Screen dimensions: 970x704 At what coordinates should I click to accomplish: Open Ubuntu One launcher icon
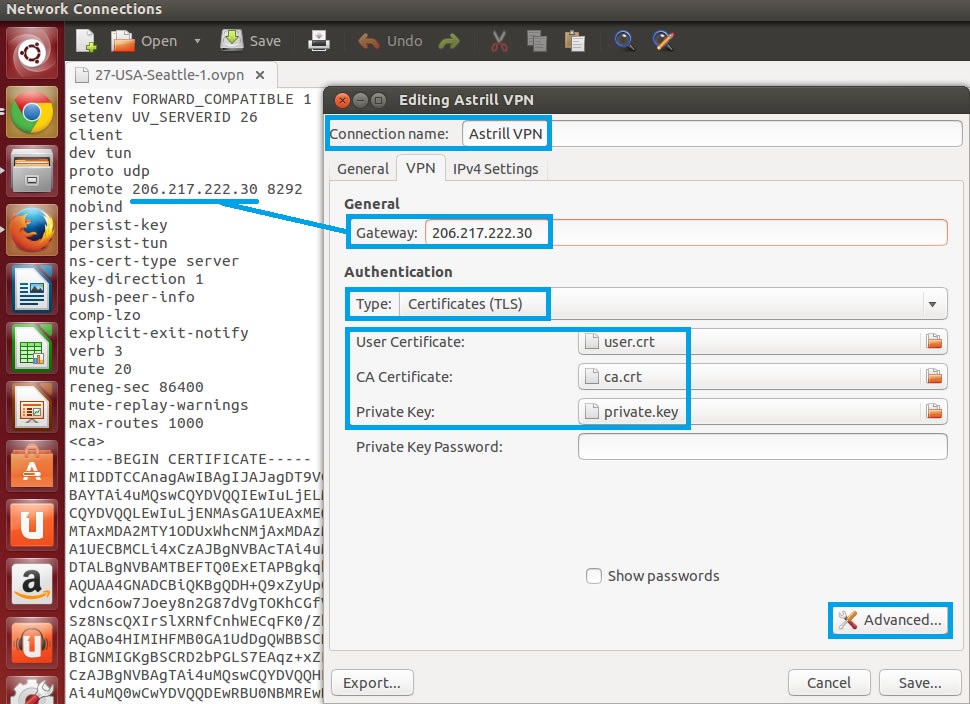[32, 525]
